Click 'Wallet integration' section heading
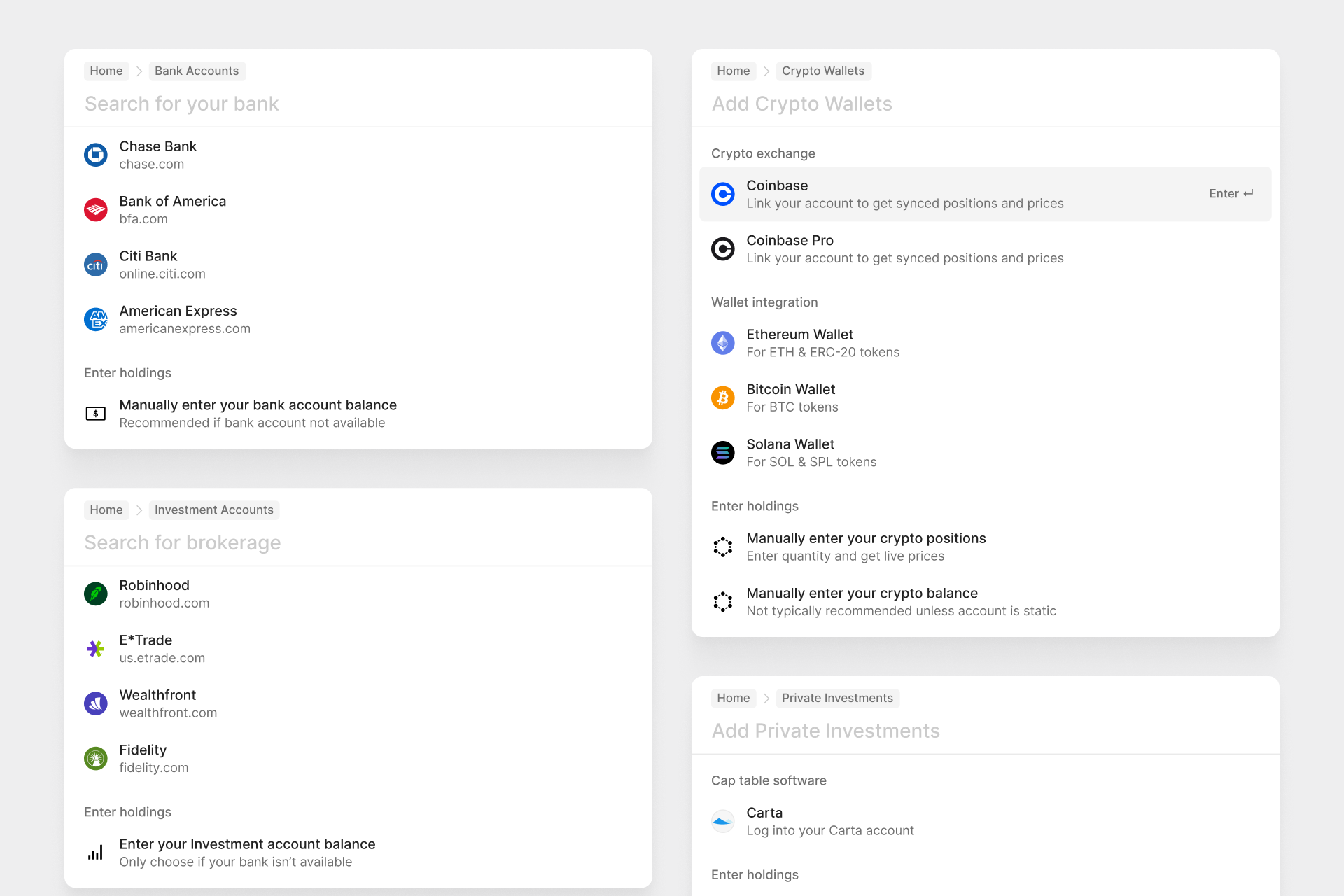This screenshot has width=1344, height=896. (764, 302)
